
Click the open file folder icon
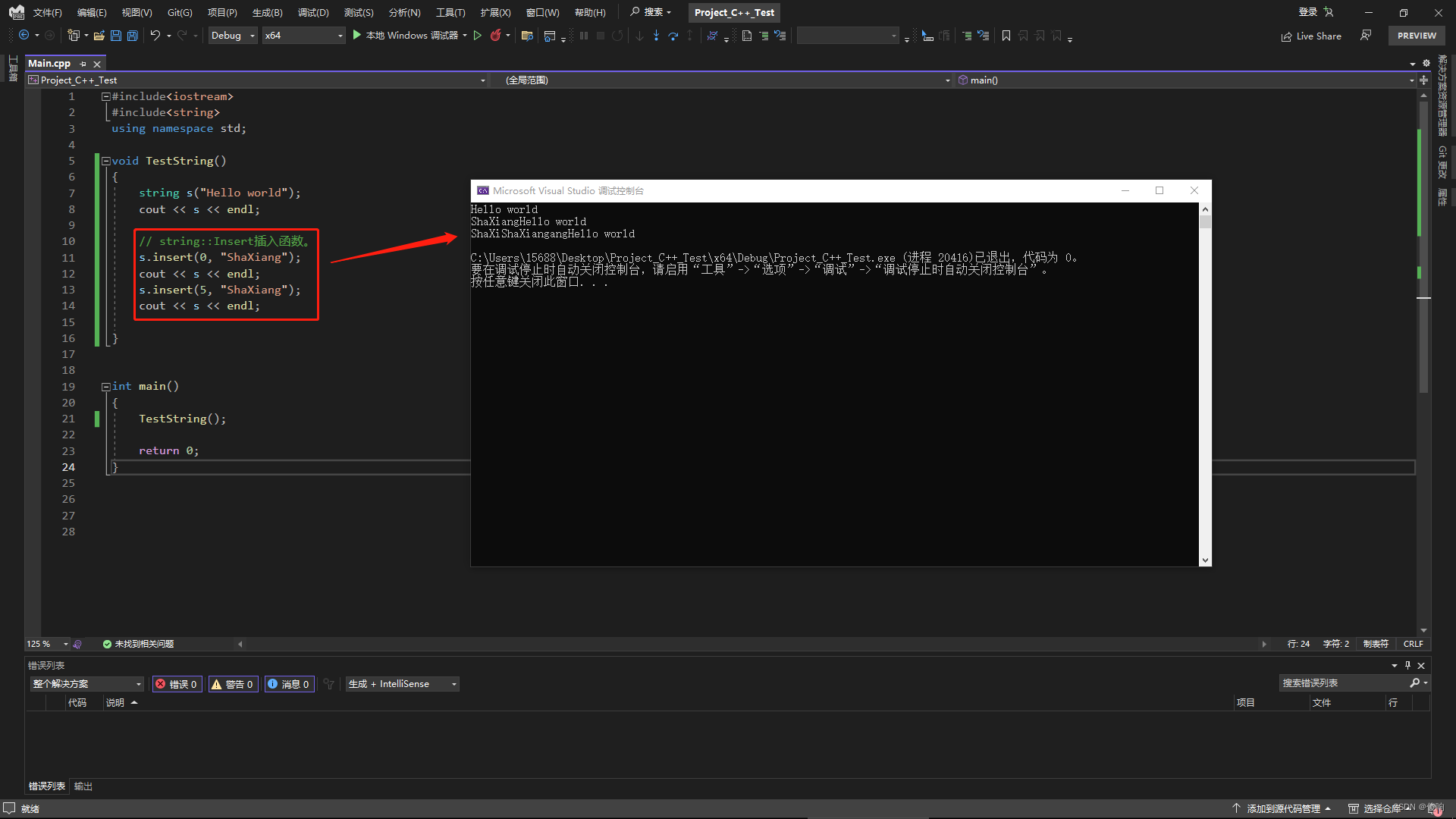(99, 36)
